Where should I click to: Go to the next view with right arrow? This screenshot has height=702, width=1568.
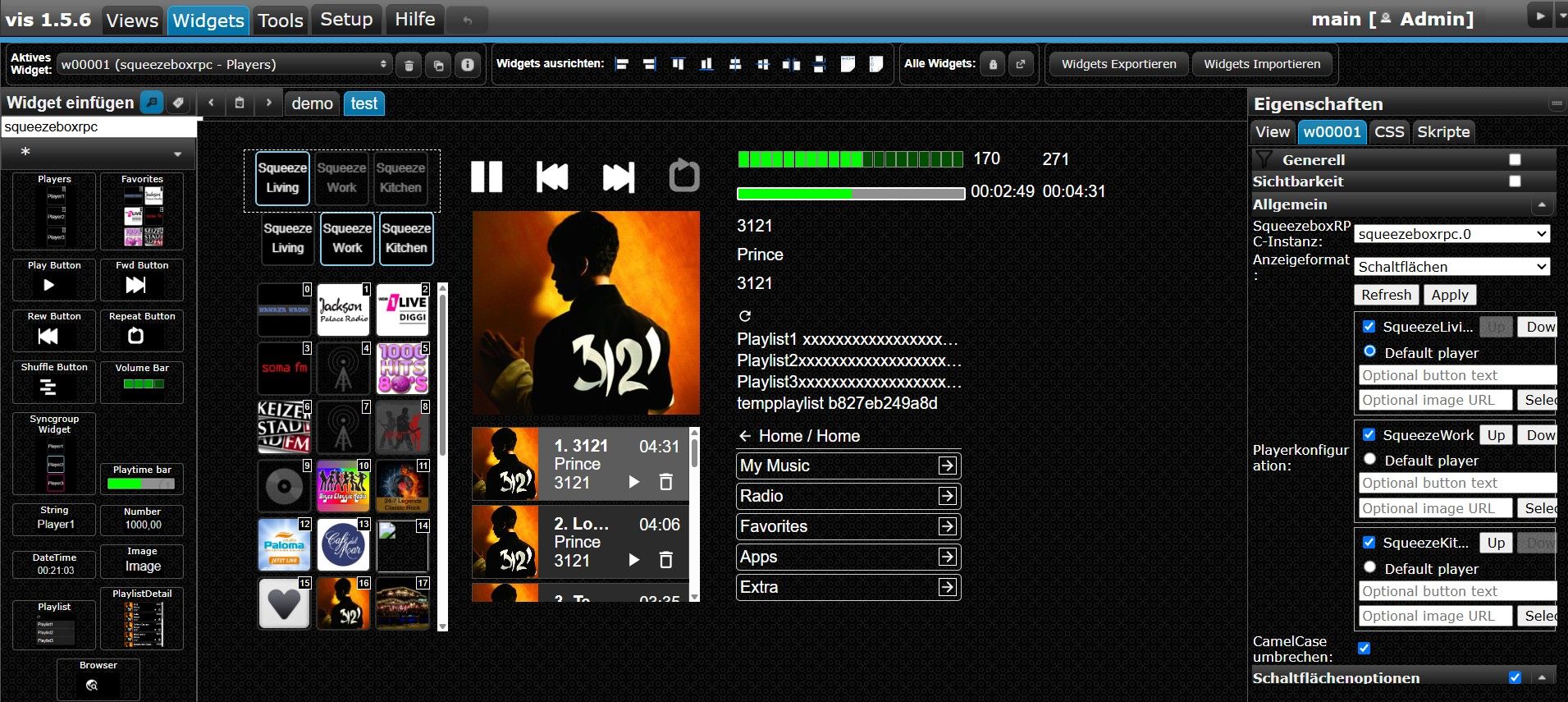(268, 103)
